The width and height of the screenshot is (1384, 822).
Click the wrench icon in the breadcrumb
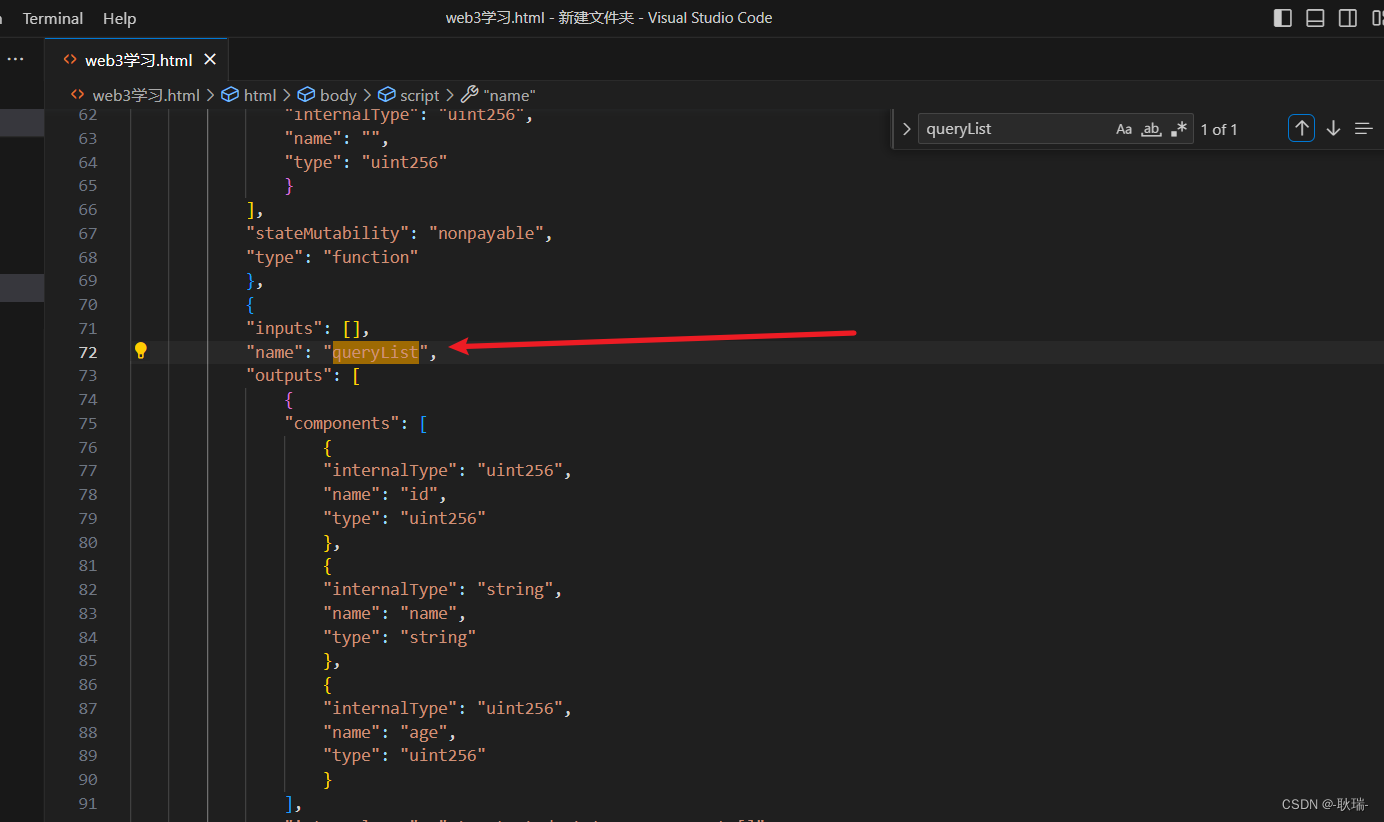(470, 95)
